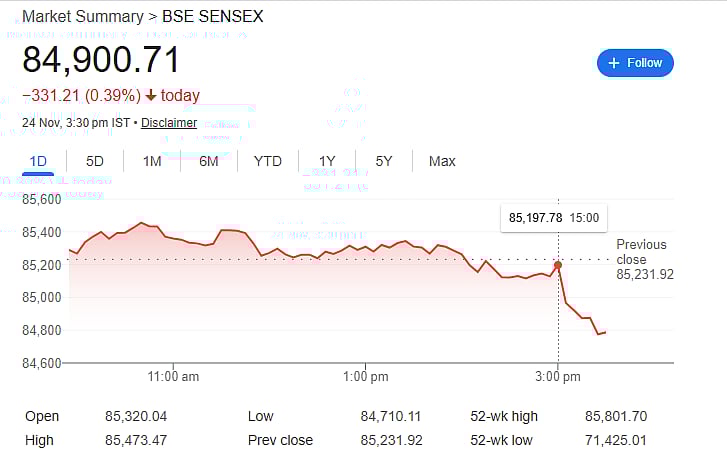This screenshot has height=467, width=727.
Task: Click the Market Summary breadcrumb
Action: (82, 17)
